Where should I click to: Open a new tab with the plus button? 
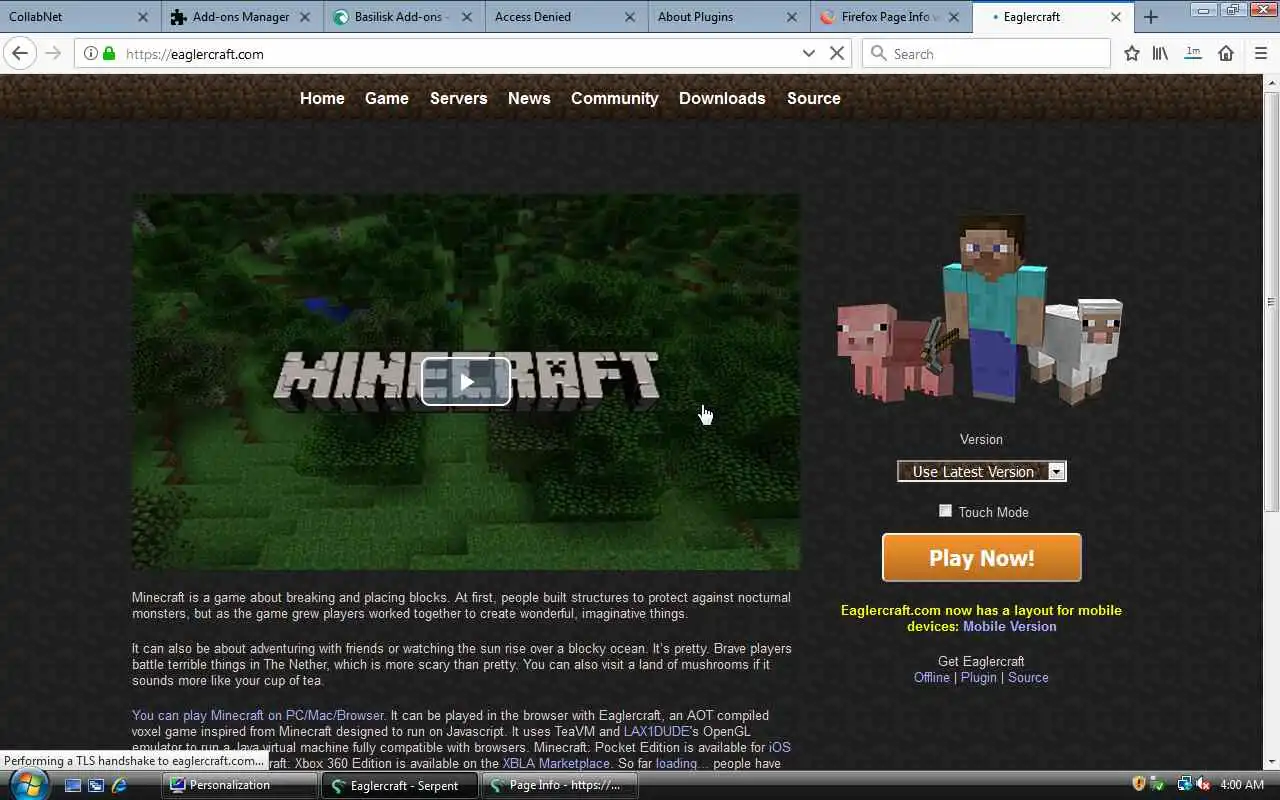click(x=1151, y=17)
